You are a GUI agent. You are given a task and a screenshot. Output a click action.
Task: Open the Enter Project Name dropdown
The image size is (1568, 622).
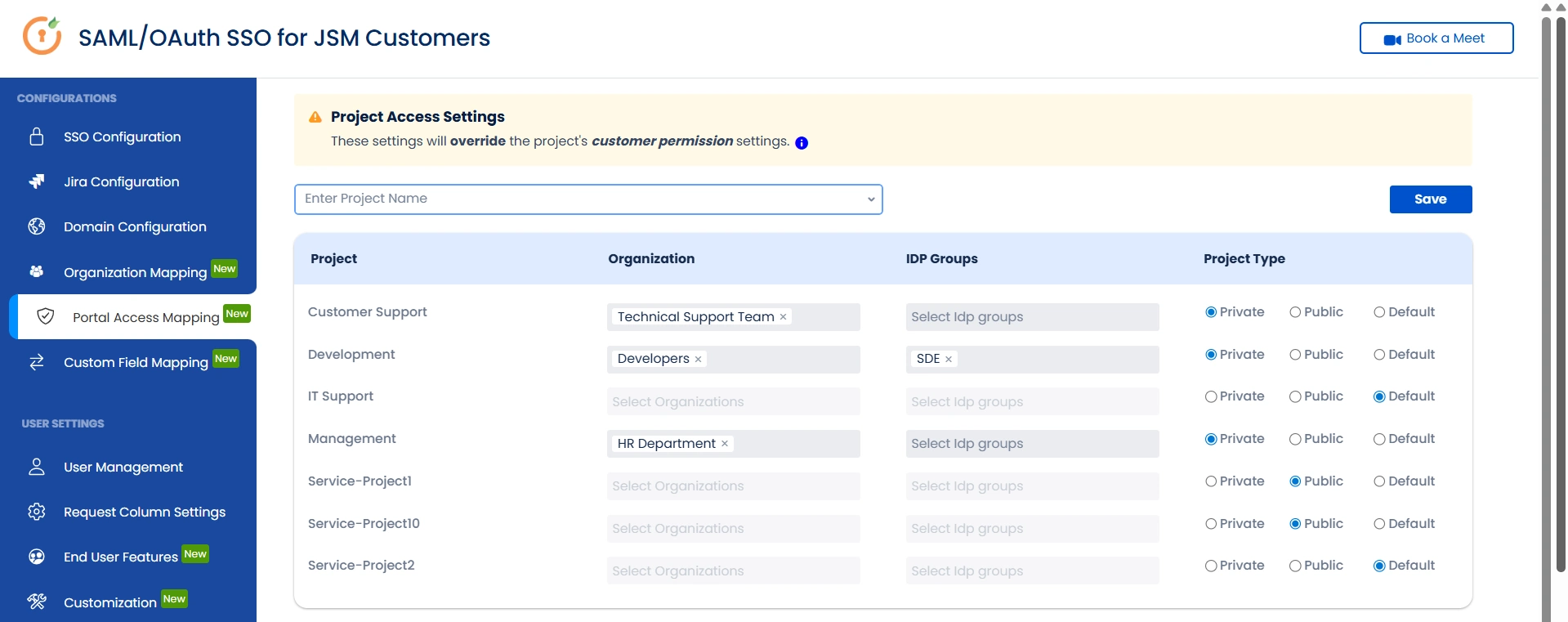[x=588, y=199]
